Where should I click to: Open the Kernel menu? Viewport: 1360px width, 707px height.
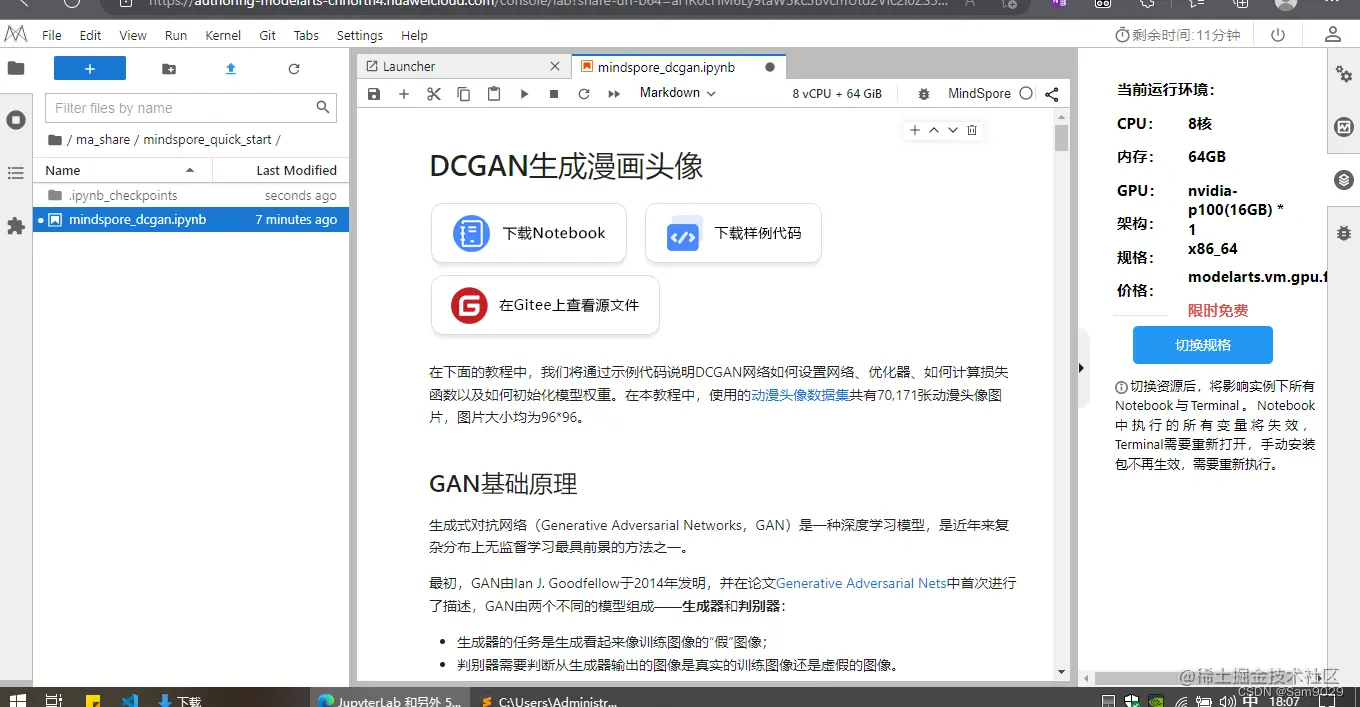point(222,35)
